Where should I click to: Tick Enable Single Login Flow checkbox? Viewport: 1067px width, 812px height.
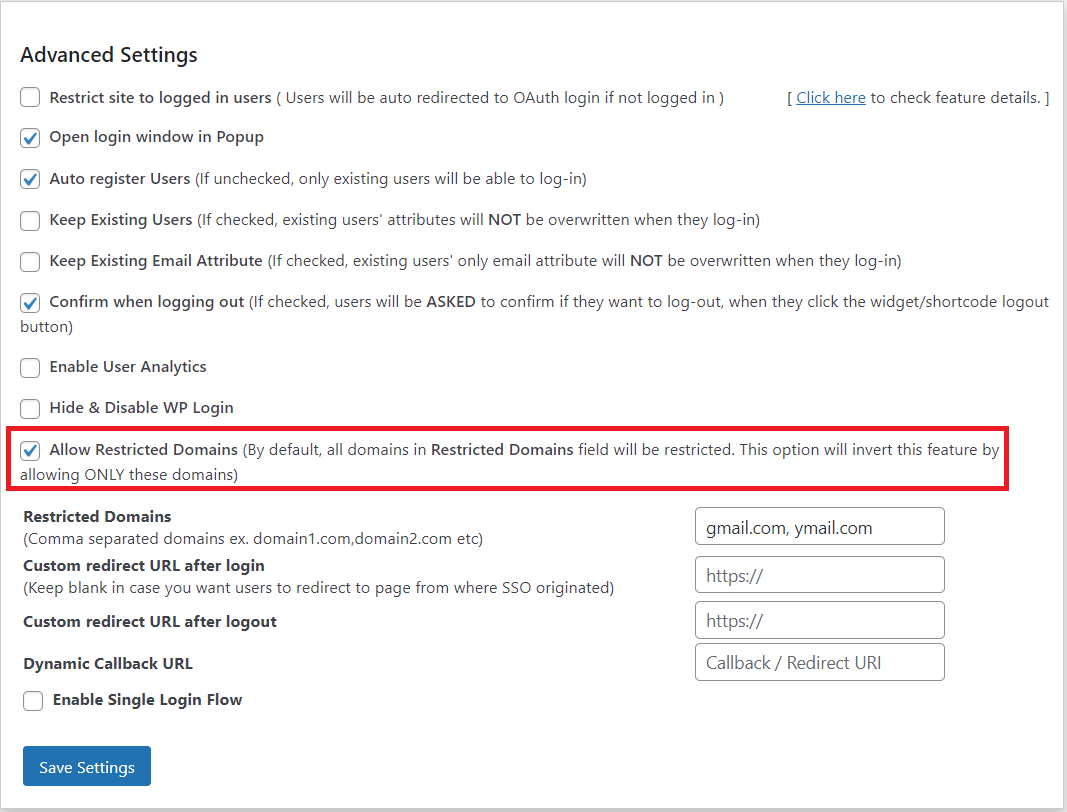[33, 700]
